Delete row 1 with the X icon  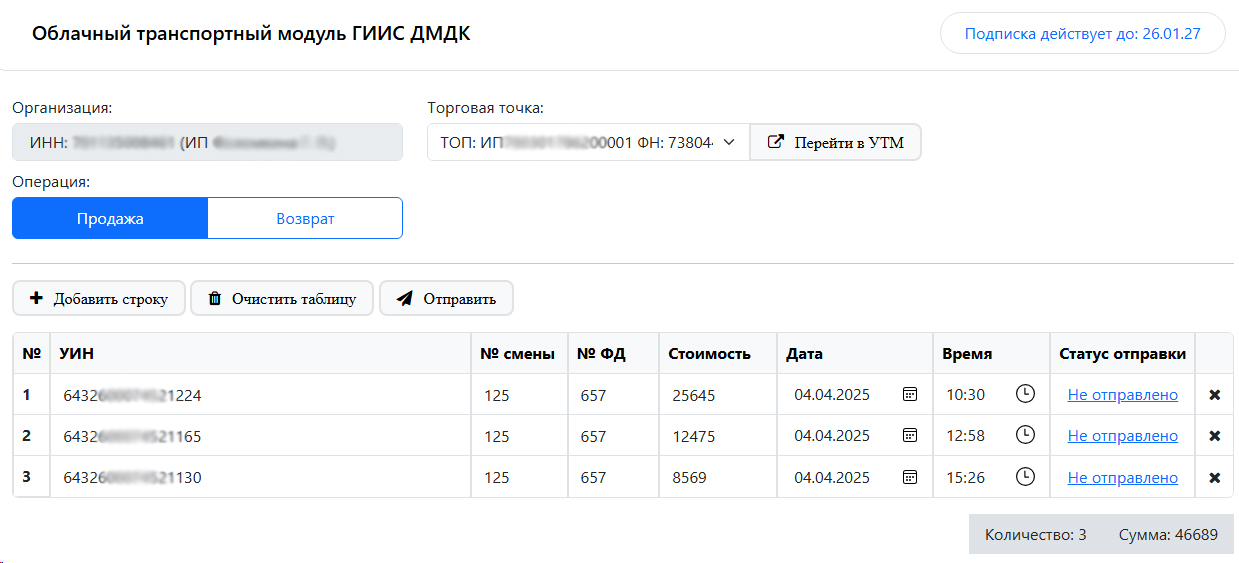pyautogui.click(x=1214, y=395)
